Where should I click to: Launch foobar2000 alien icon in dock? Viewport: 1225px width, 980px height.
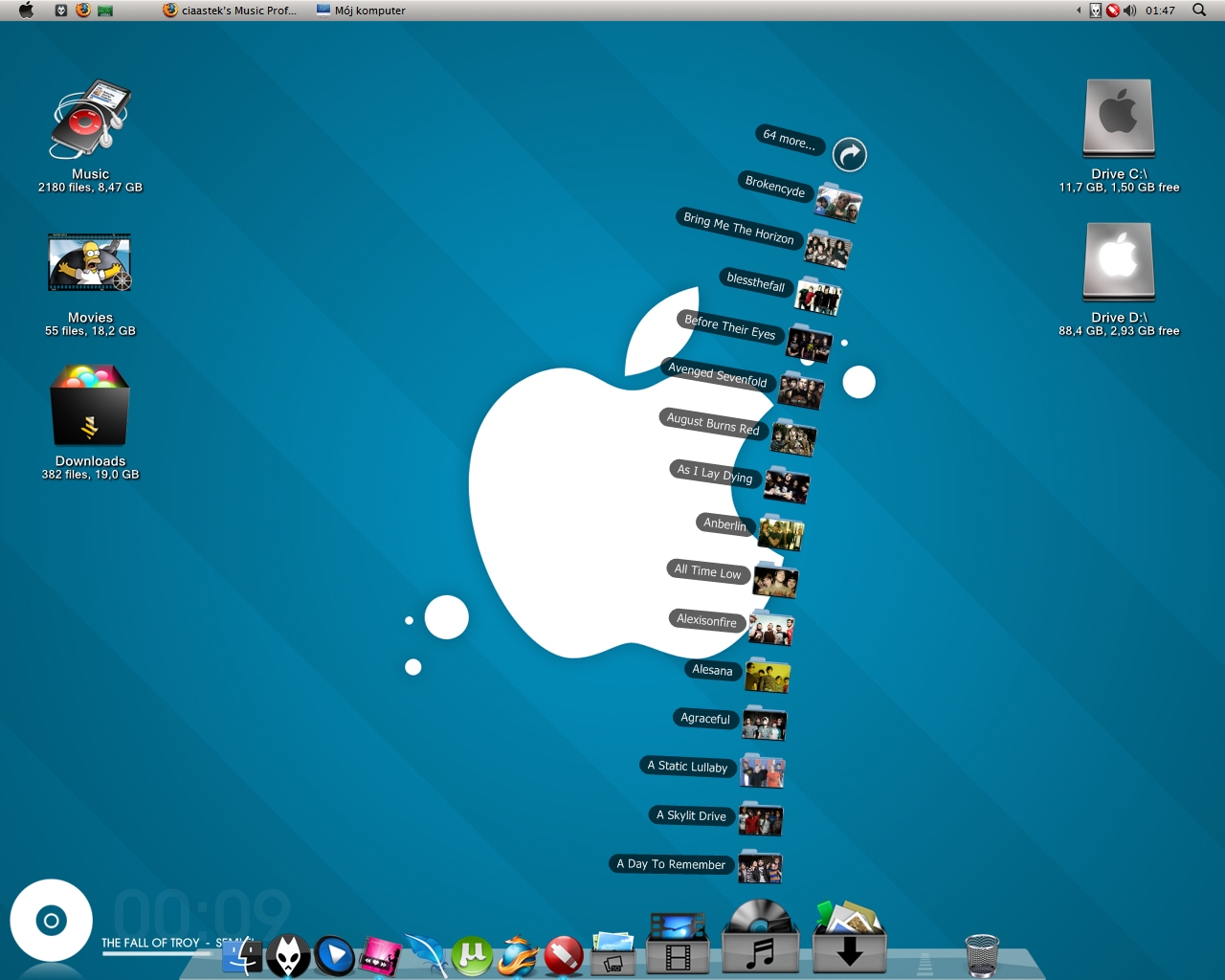(288, 955)
